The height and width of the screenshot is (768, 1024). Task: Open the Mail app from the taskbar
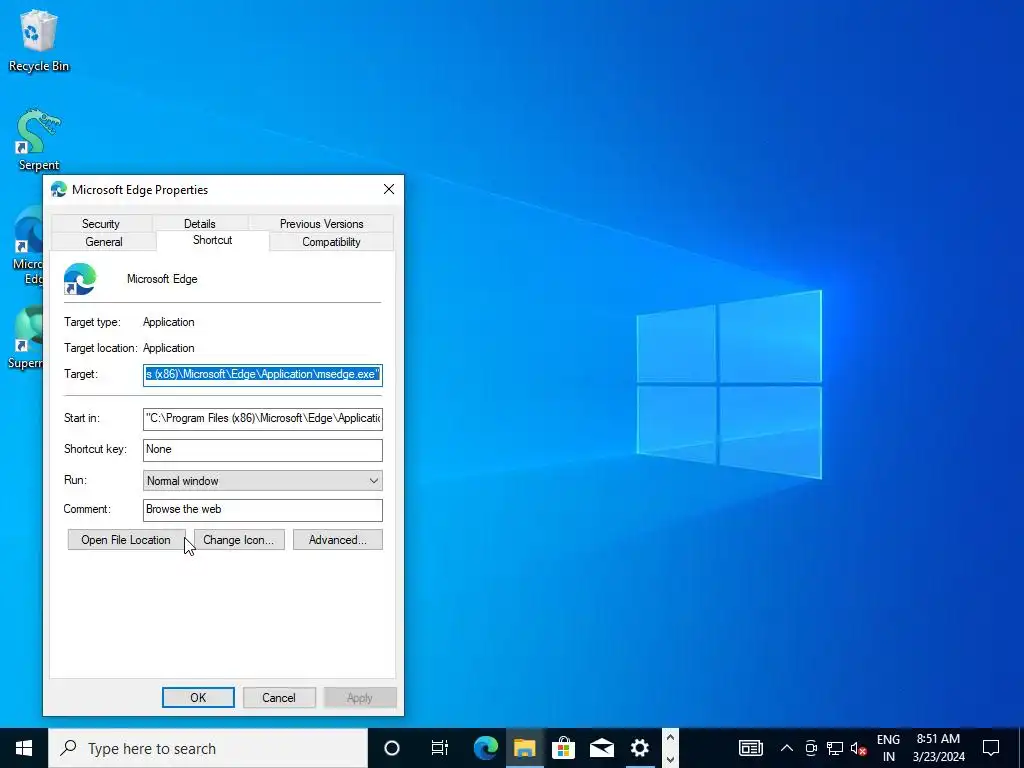[601, 748]
